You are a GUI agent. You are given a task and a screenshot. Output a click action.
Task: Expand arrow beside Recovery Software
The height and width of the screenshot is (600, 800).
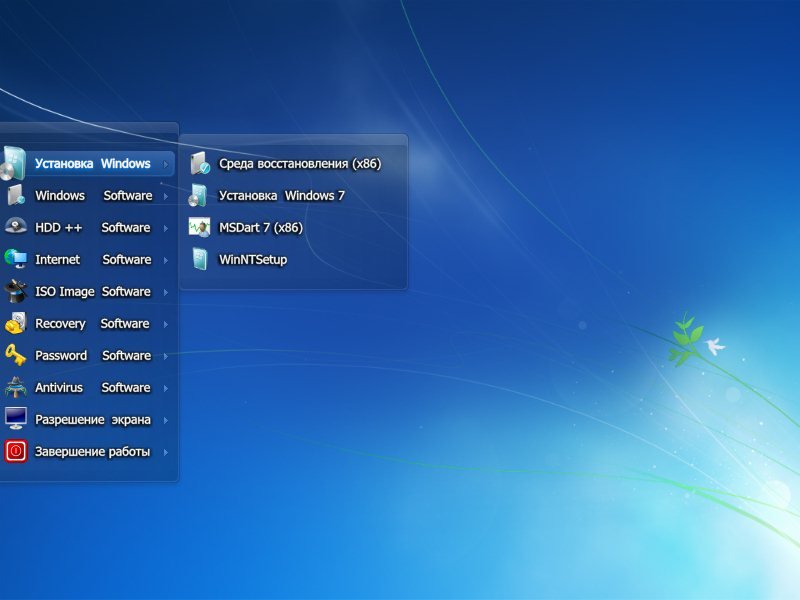tap(166, 324)
